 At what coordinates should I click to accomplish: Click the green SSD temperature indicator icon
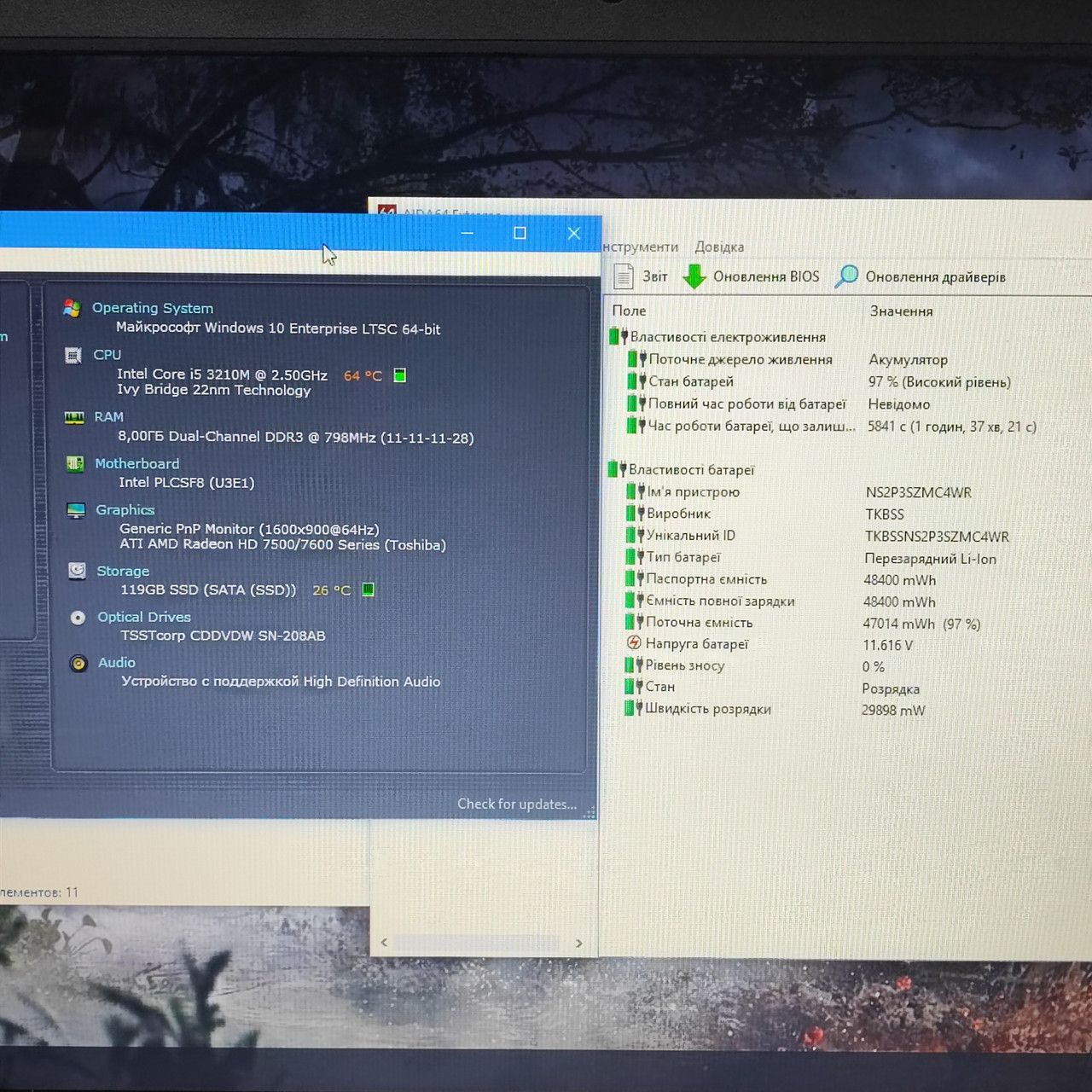tap(369, 590)
